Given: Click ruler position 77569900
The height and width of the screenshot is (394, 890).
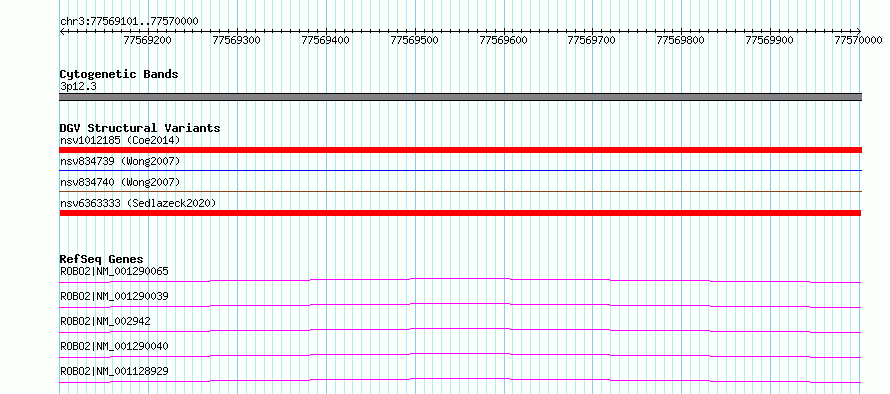Looking at the screenshot, I should (770, 40).
